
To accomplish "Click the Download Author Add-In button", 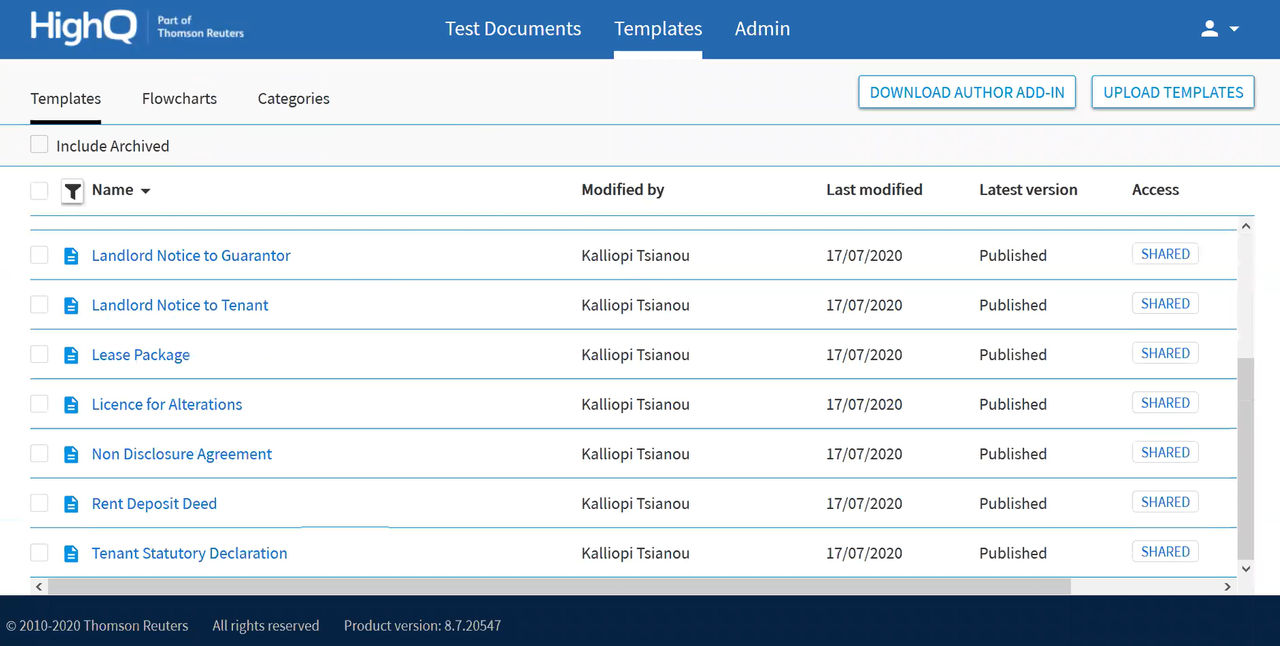I will pyautogui.click(x=967, y=92).
